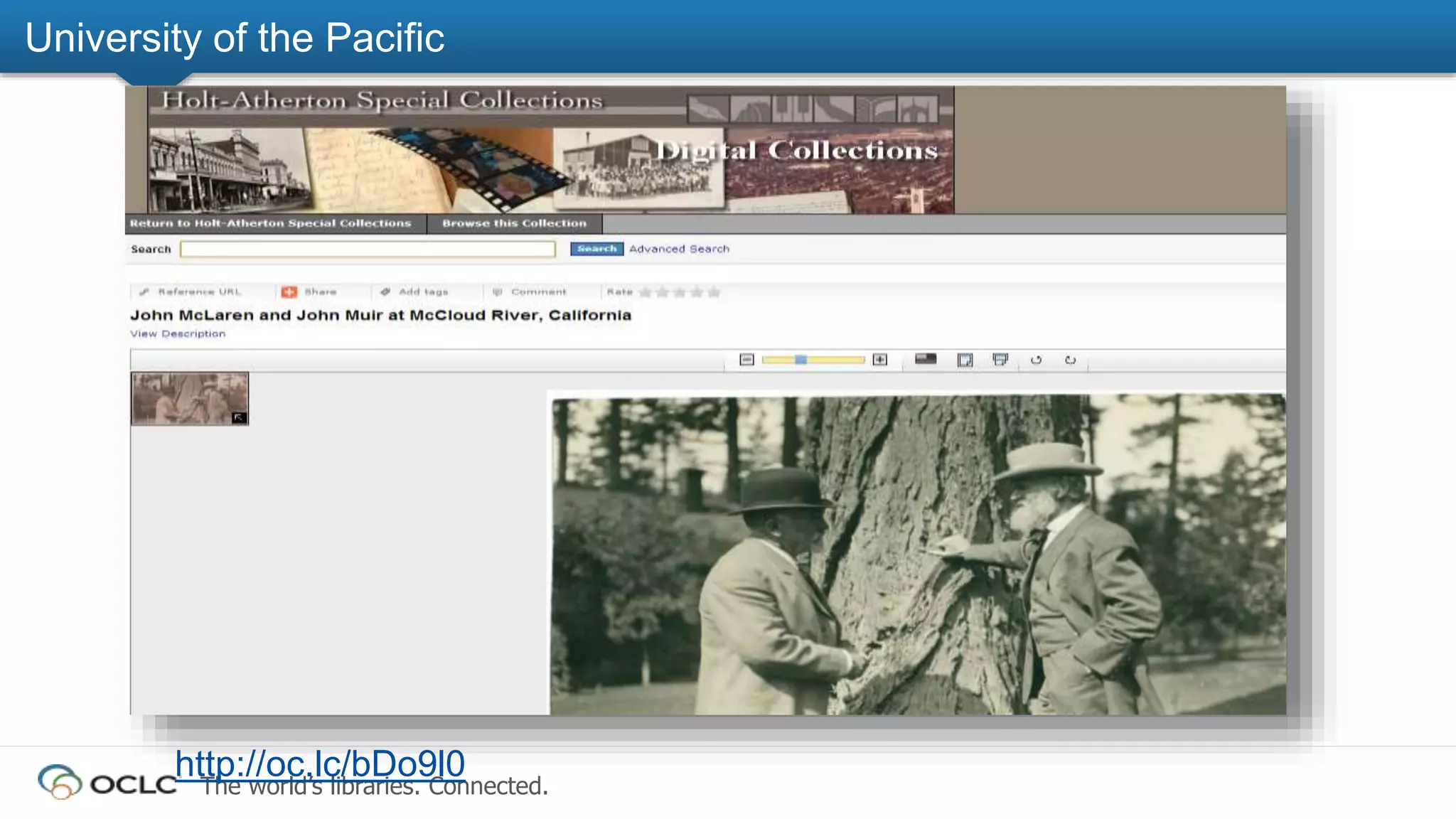The height and width of the screenshot is (819, 1456).
Task: Rate the item one star
Action: [646, 292]
